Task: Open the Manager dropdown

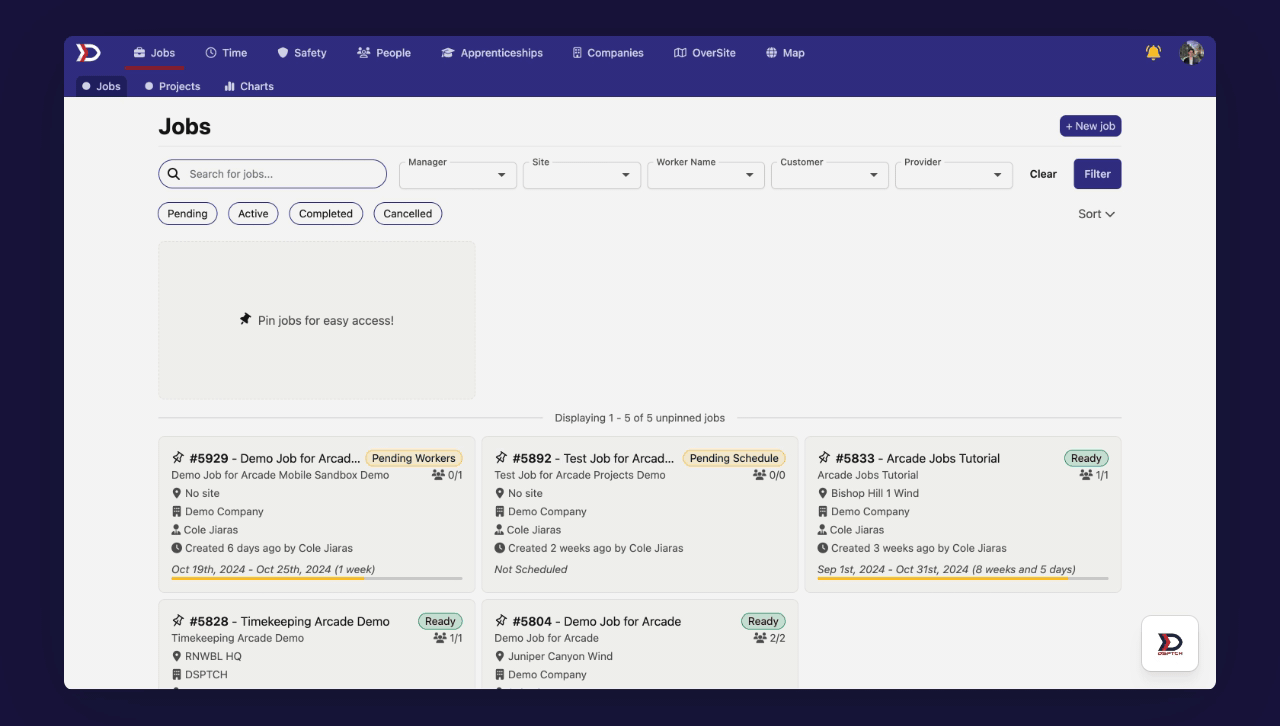Action: (x=458, y=175)
